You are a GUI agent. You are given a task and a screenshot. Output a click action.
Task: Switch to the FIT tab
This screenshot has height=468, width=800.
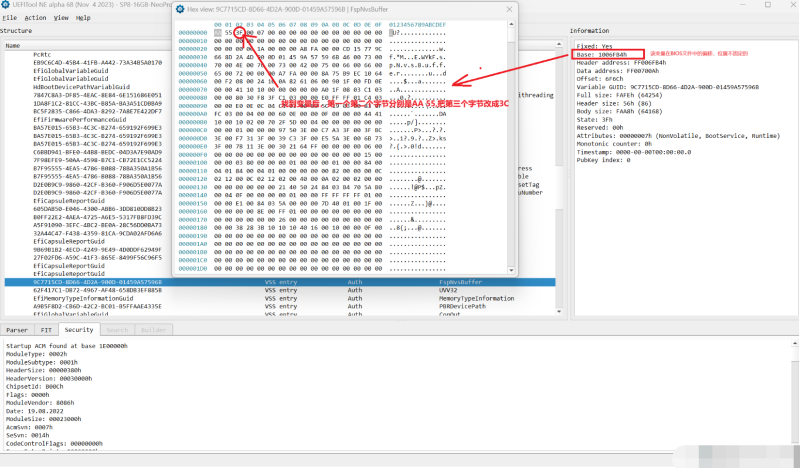pyautogui.click(x=46, y=329)
